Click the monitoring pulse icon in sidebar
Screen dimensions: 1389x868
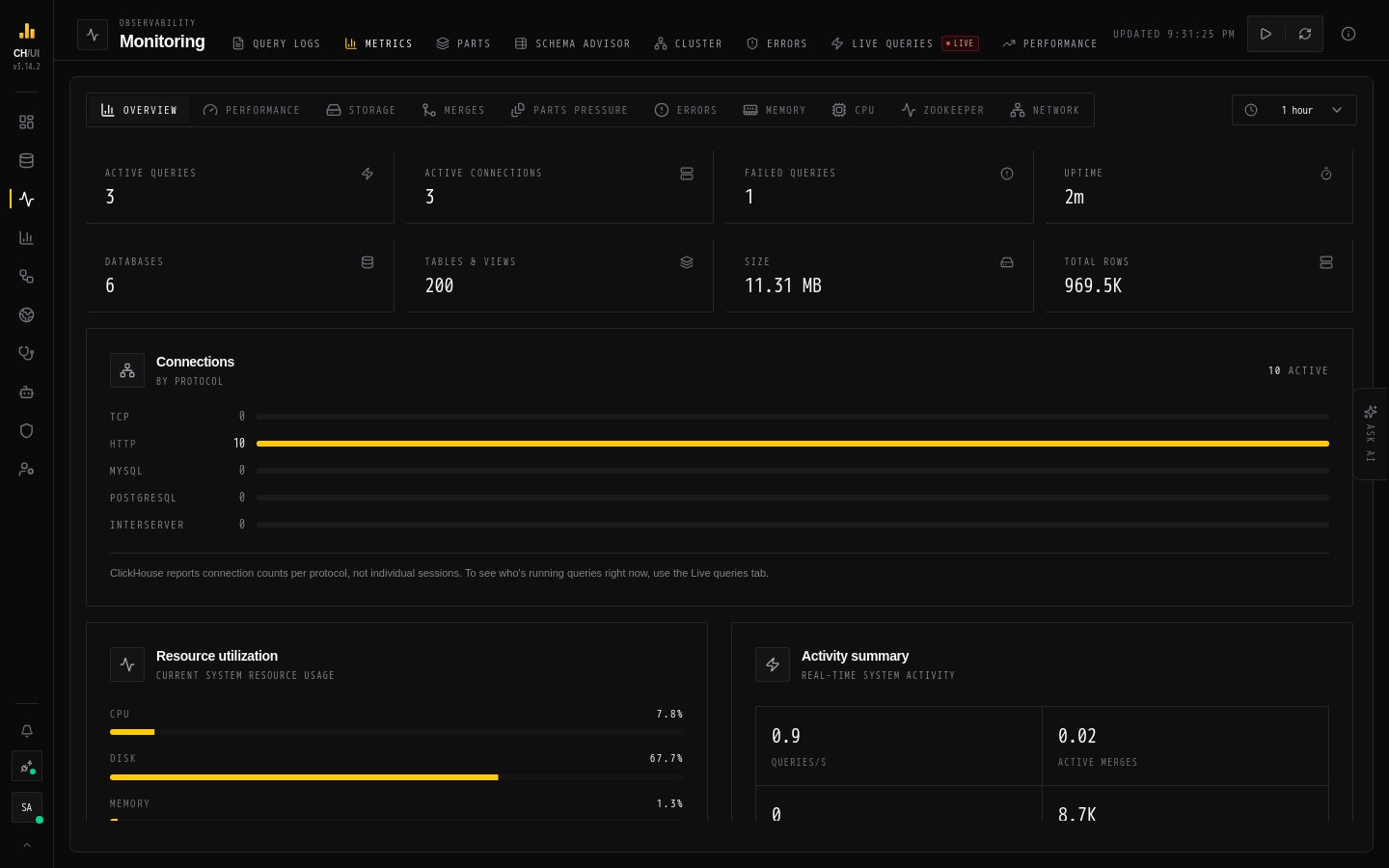pos(26,200)
